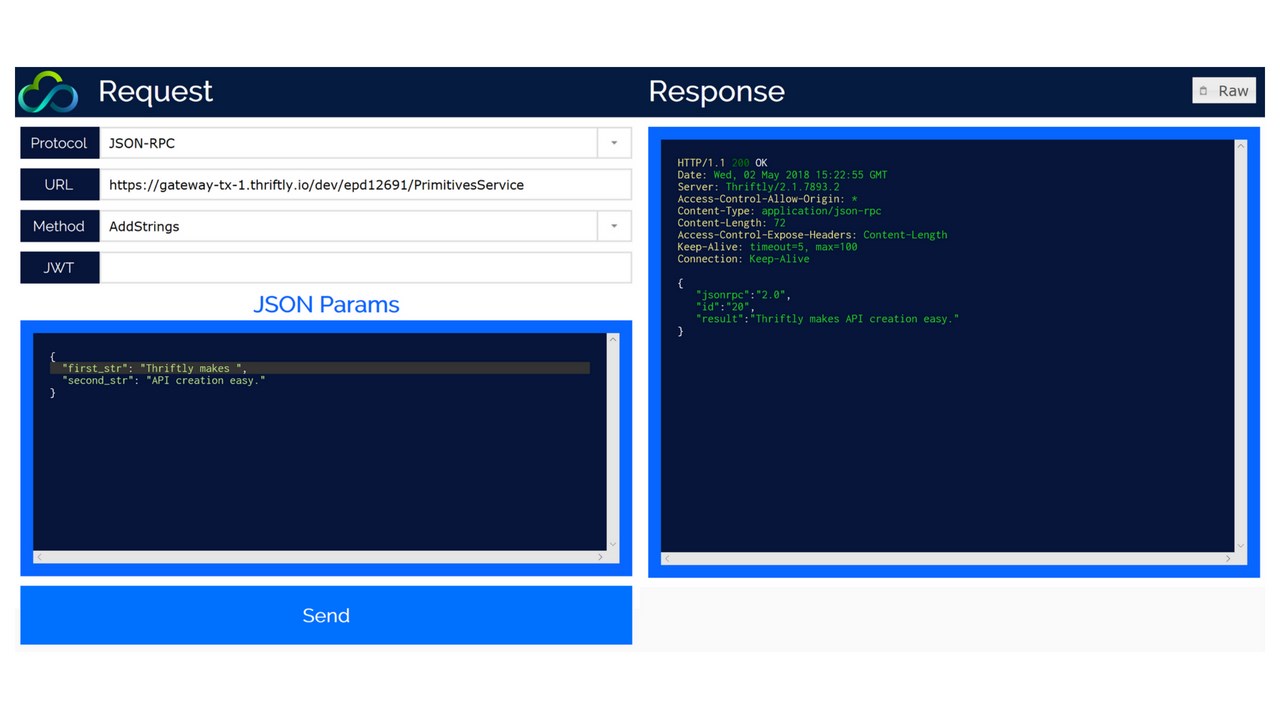The image size is (1280, 720).
Task: Click the Content-Type header line
Action: pos(779,211)
